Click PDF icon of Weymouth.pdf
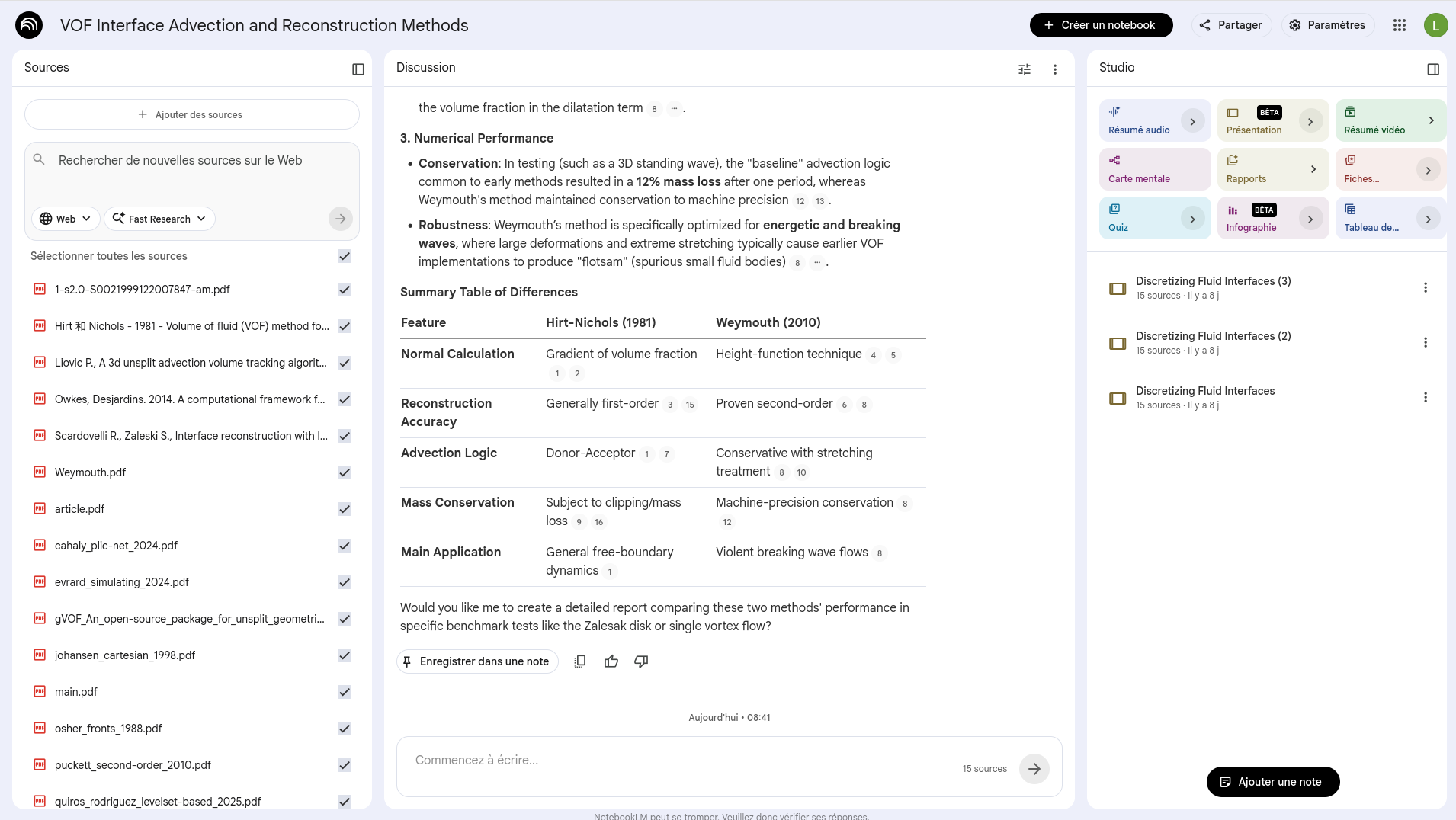Viewport: 1456px width, 820px height. tap(40, 472)
